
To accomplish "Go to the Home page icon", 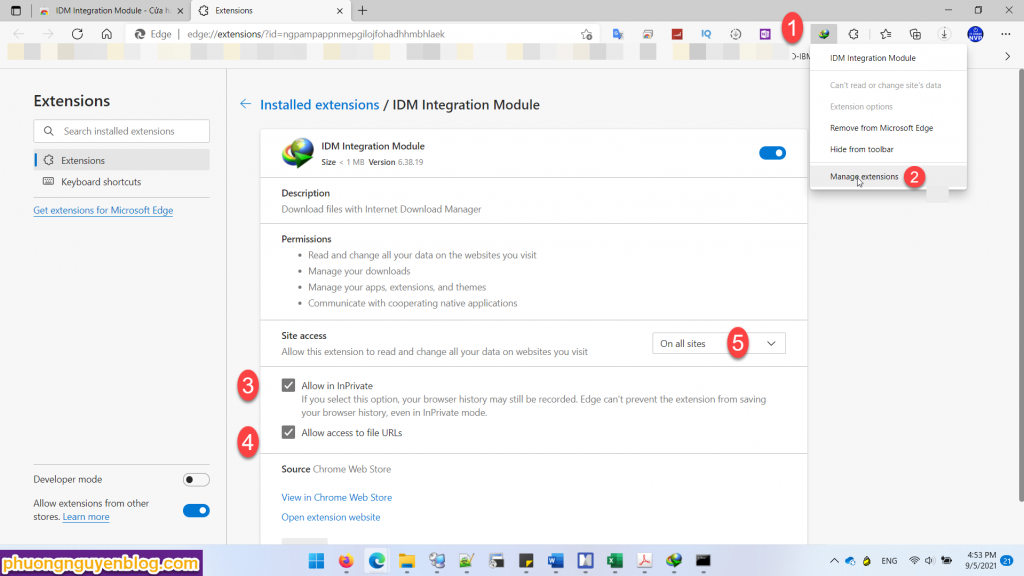I will click(x=106, y=34).
